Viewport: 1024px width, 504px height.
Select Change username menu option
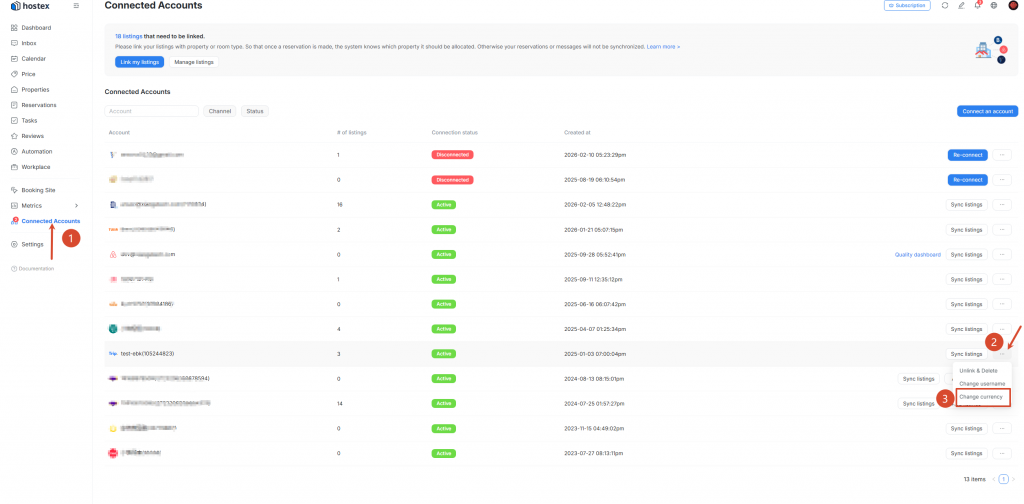tap(981, 383)
